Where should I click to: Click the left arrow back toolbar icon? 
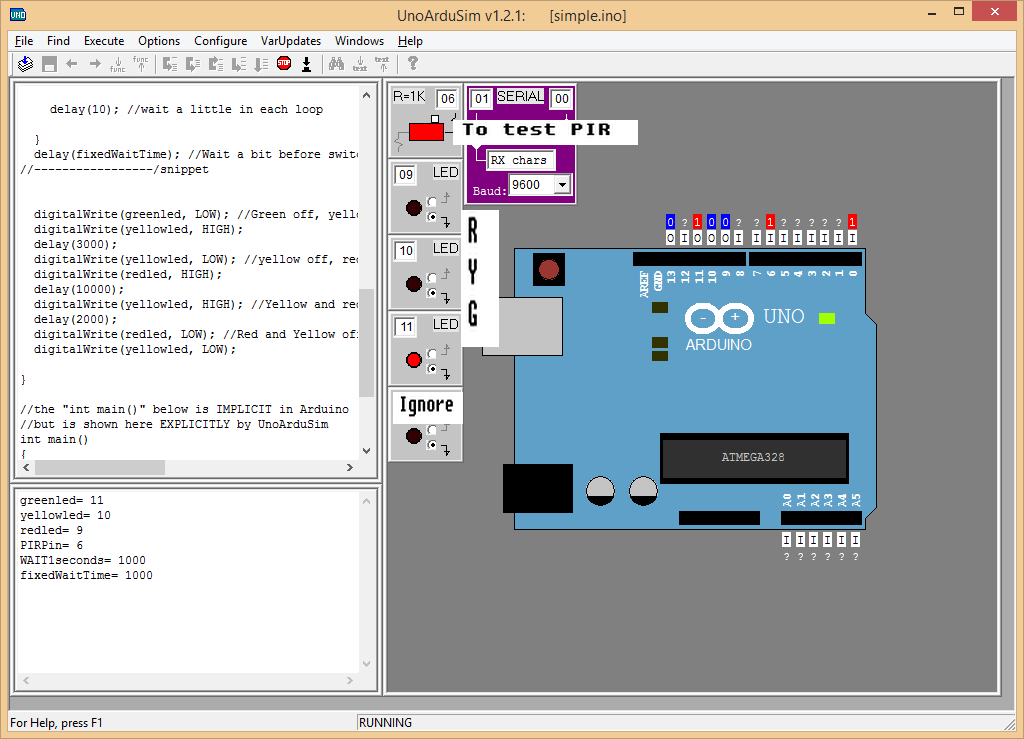pyautogui.click(x=71, y=64)
